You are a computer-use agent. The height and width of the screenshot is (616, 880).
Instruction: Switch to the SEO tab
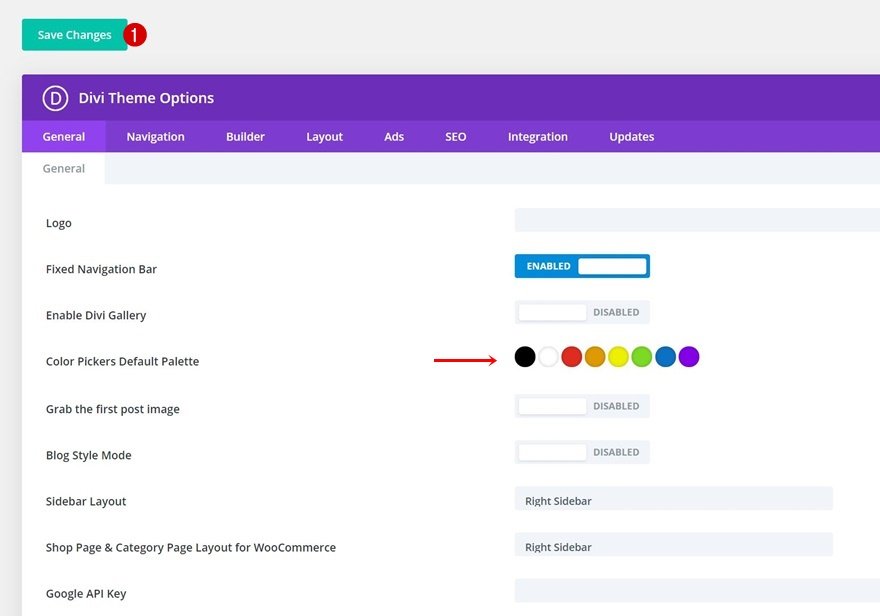pyautogui.click(x=455, y=136)
